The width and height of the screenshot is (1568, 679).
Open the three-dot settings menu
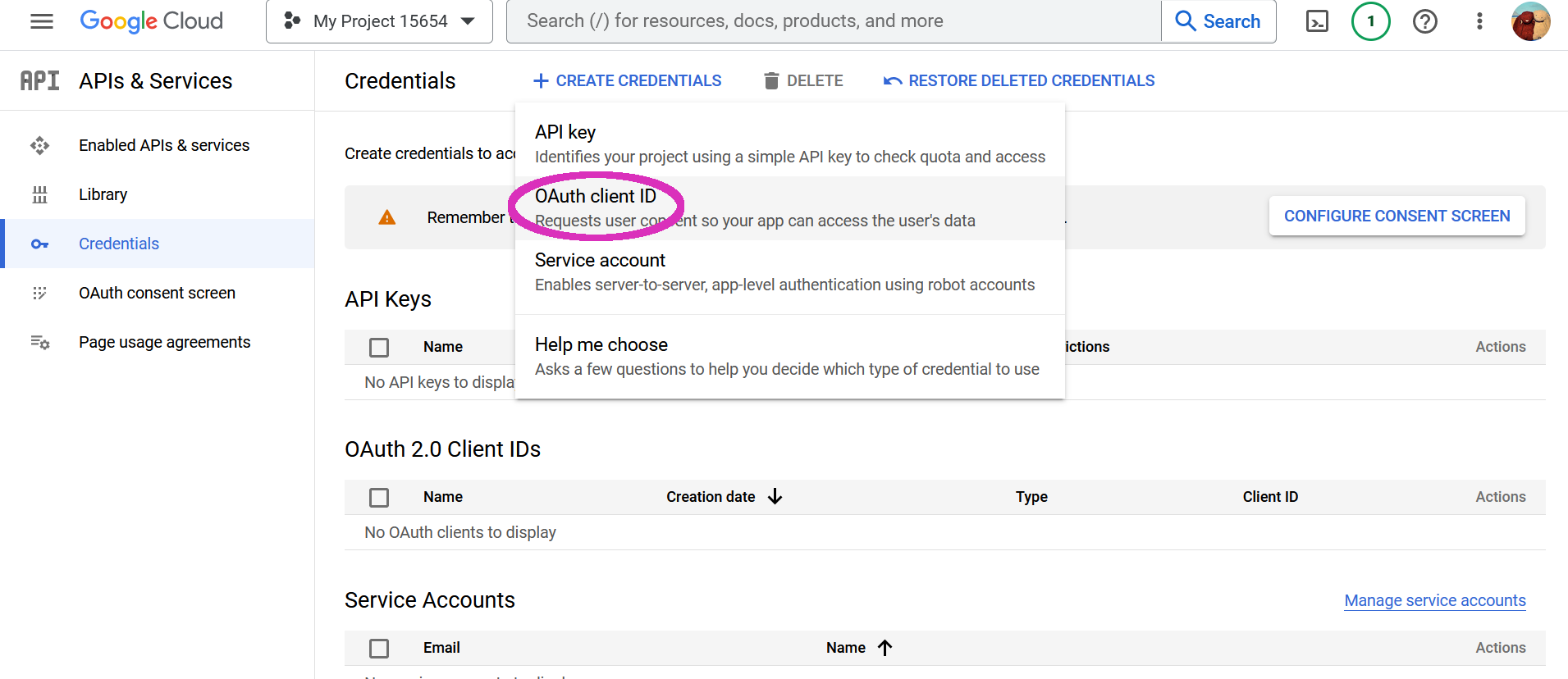[1479, 21]
